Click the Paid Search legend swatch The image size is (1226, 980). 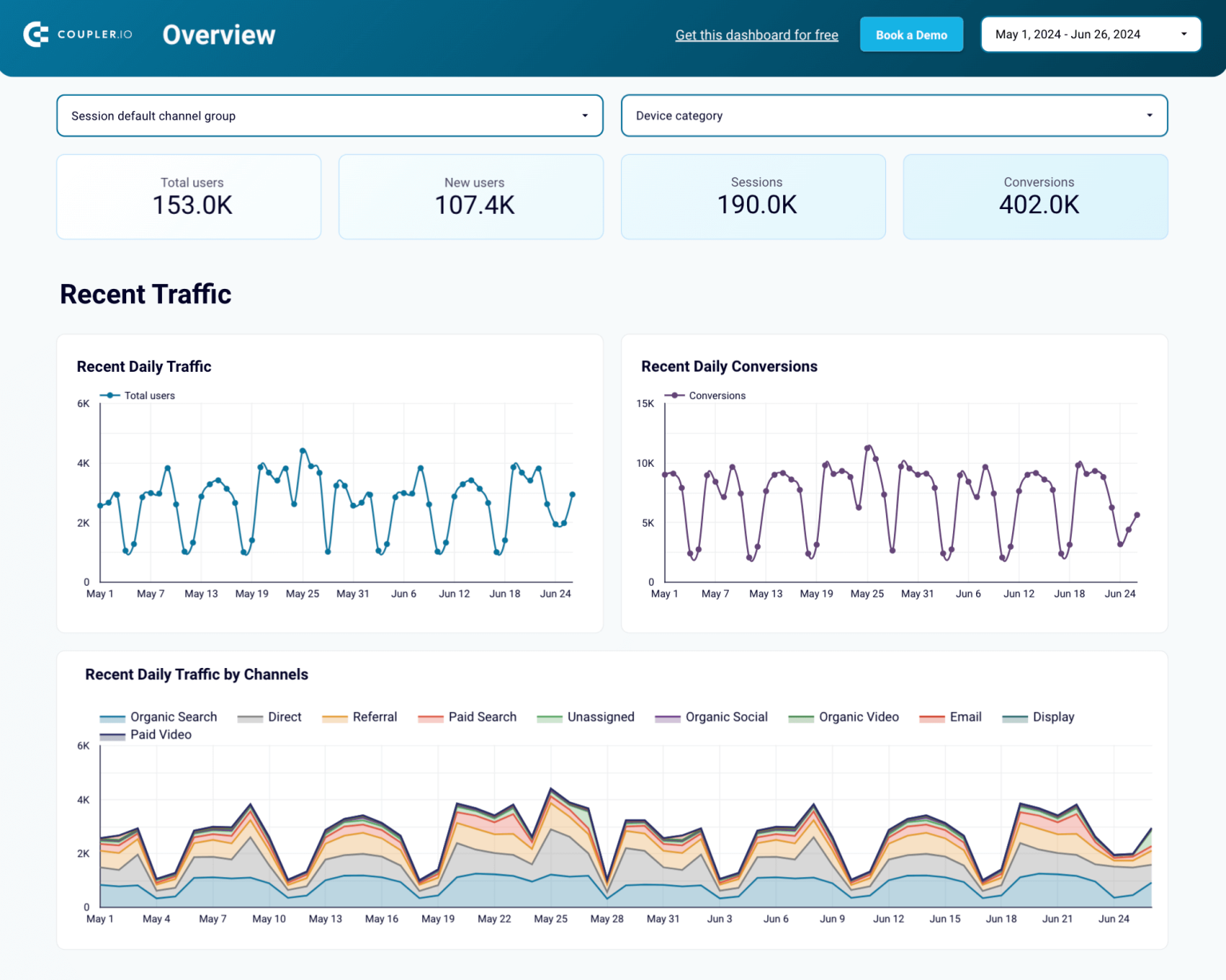tap(429, 717)
